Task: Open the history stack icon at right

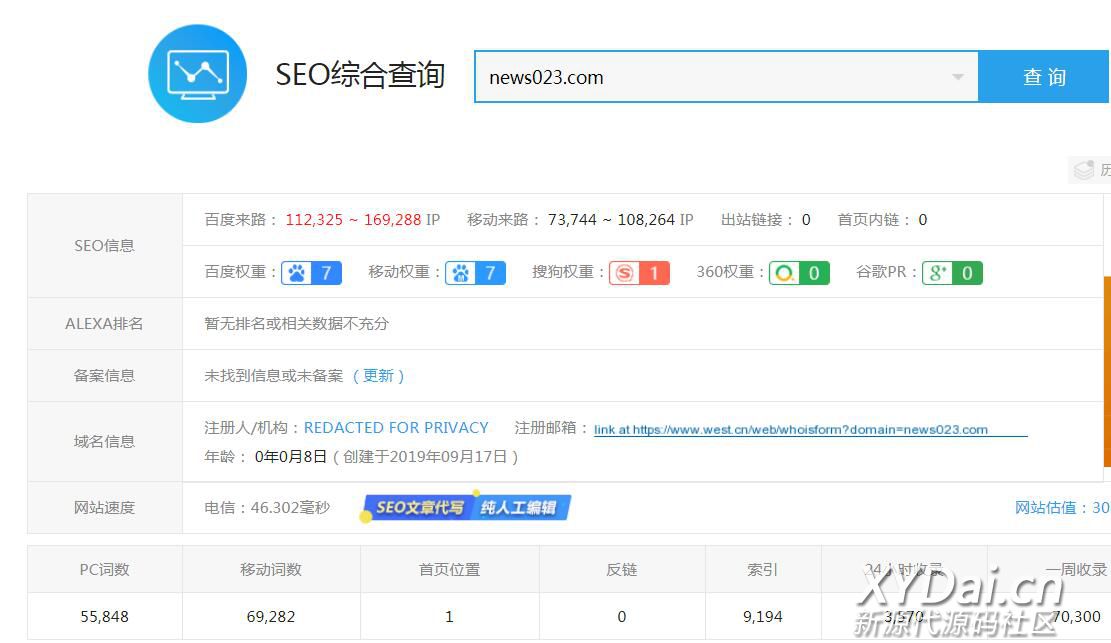Action: (1084, 170)
